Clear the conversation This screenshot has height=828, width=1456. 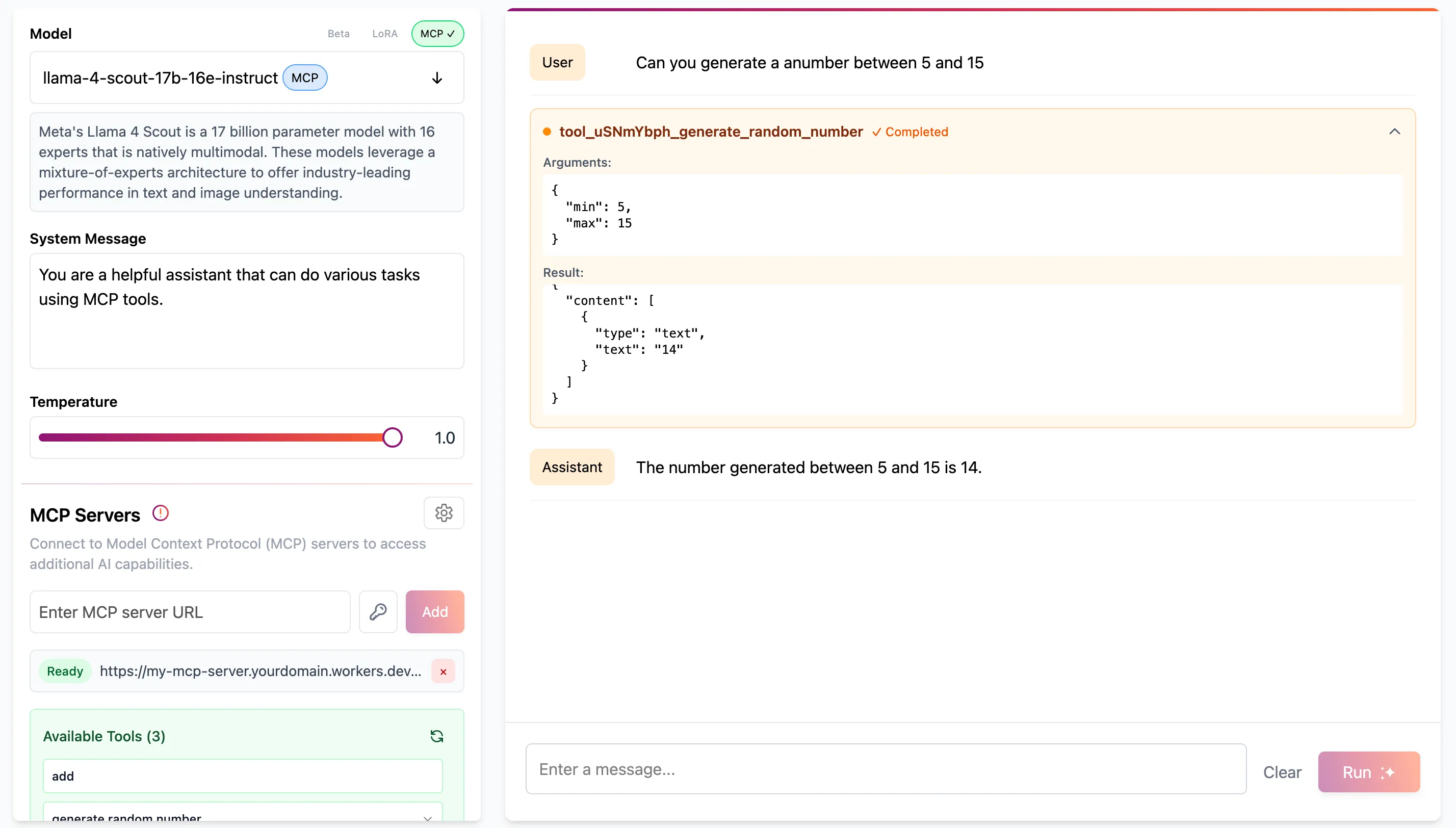[1282, 772]
